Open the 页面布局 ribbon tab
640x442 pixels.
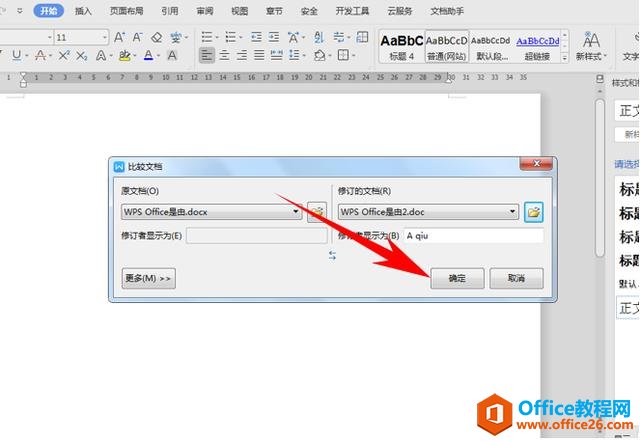[x=127, y=11]
